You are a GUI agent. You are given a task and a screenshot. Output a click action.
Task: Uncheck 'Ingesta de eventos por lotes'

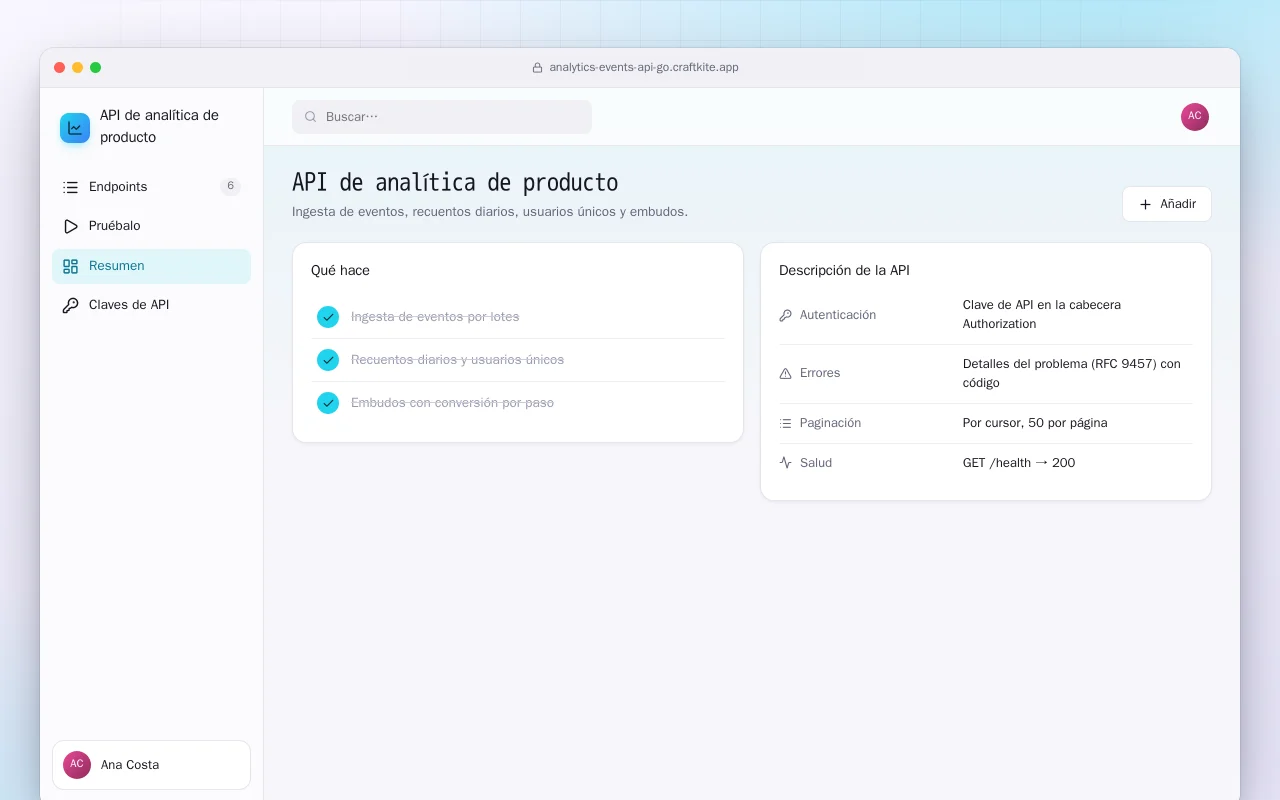(328, 317)
